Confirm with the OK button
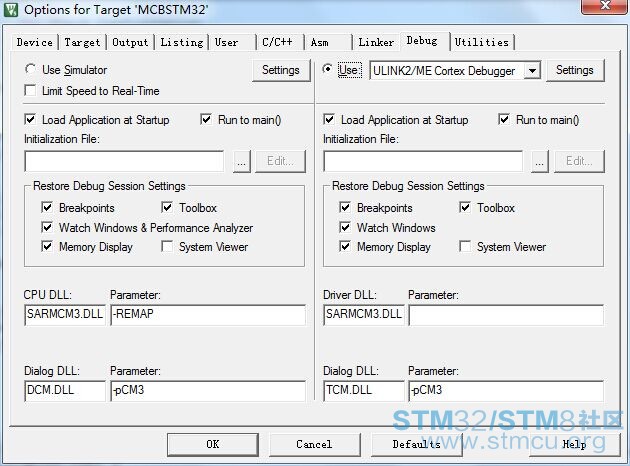This screenshot has height=466, width=630. pos(213,444)
